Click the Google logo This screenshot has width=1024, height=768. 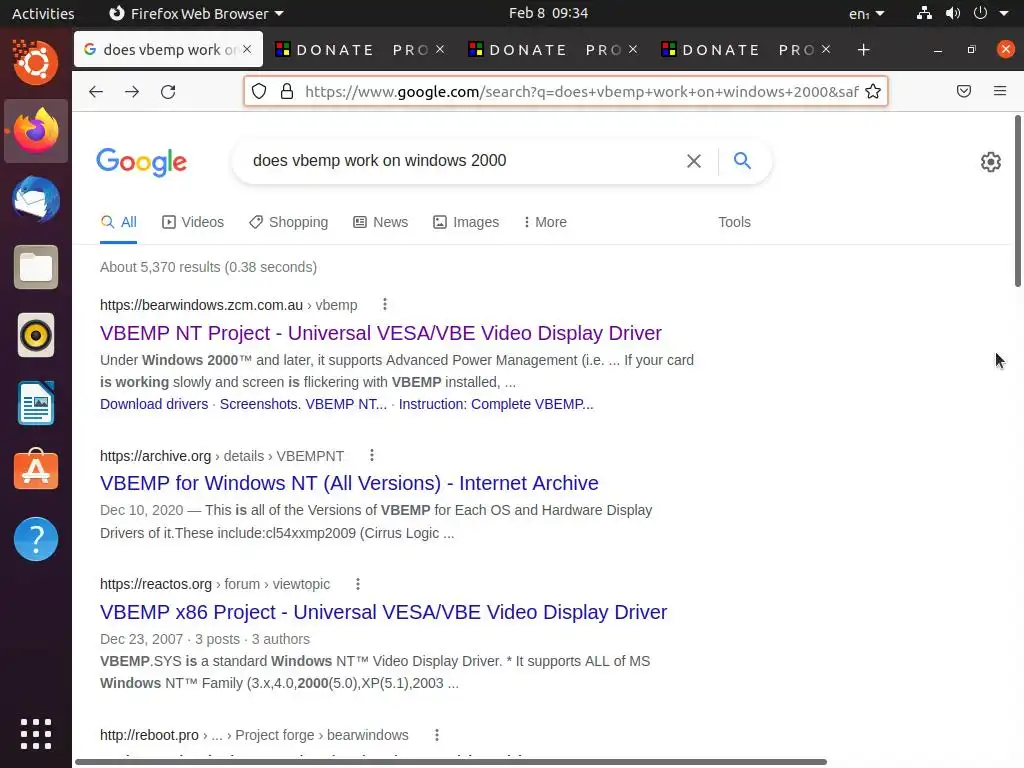(142, 162)
